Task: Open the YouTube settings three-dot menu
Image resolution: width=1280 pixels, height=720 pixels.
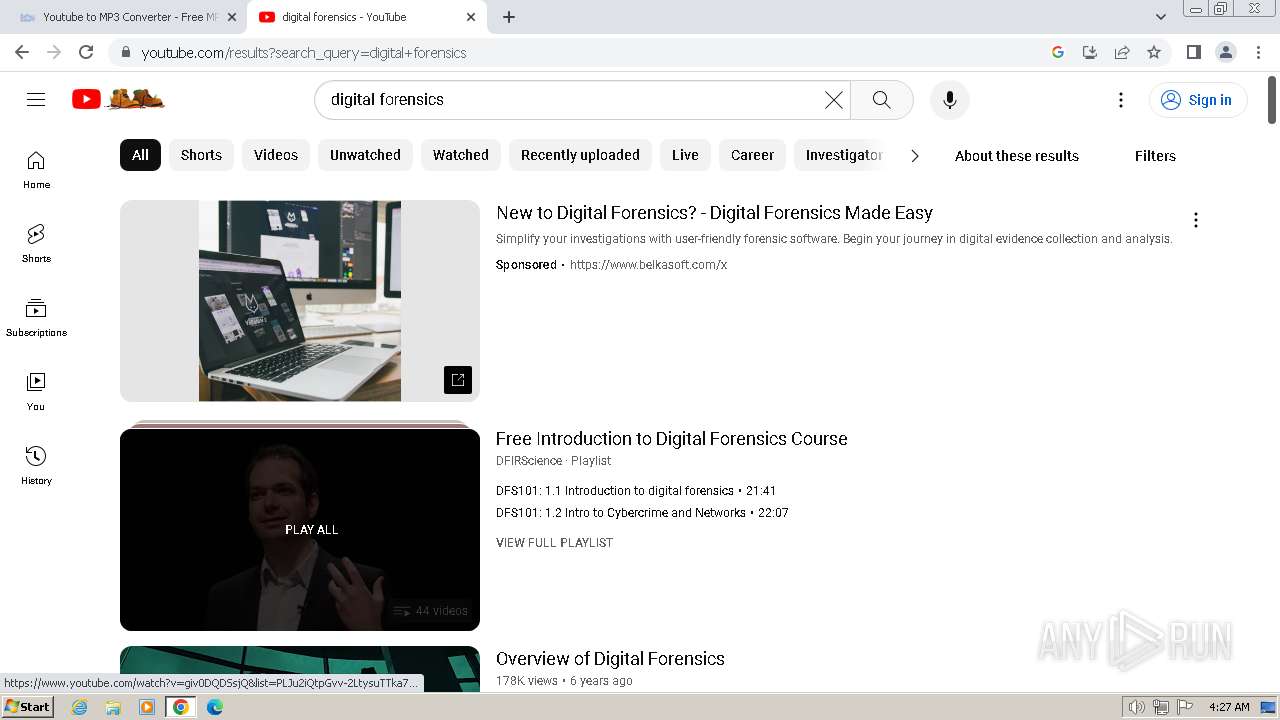Action: [x=1121, y=100]
